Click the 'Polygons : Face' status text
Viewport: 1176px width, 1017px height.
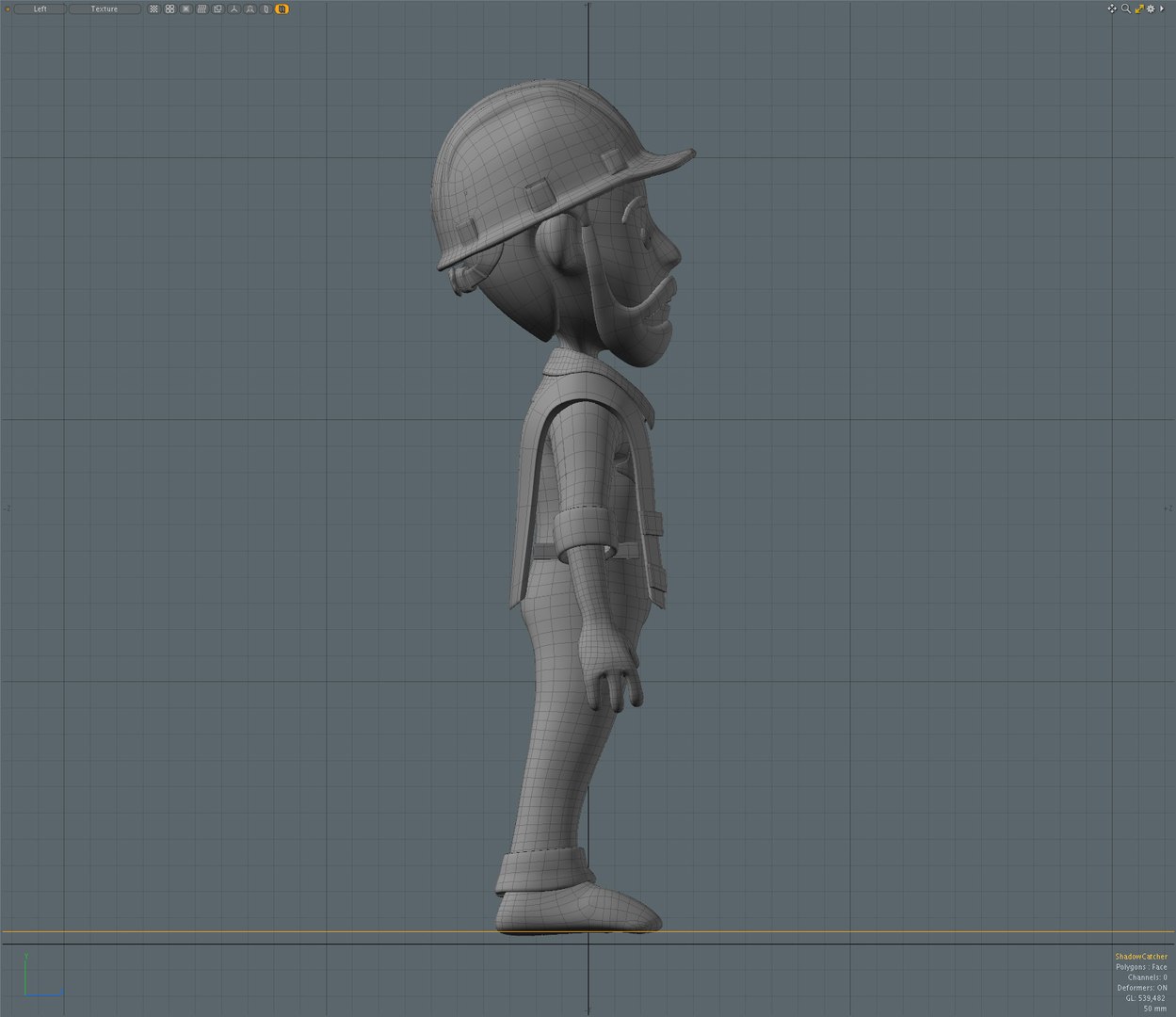click(x=1141, y=967)
